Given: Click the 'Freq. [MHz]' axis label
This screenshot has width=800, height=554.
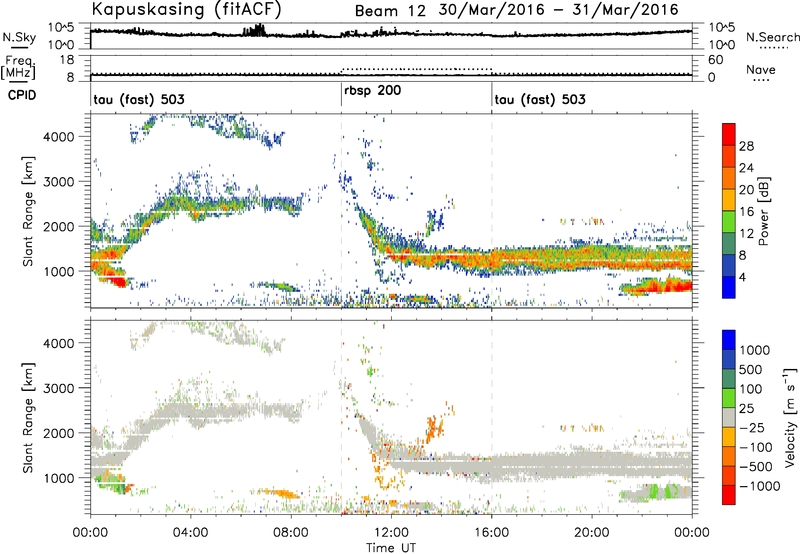Looking at the screenshot, I should (x=18, y=67).
